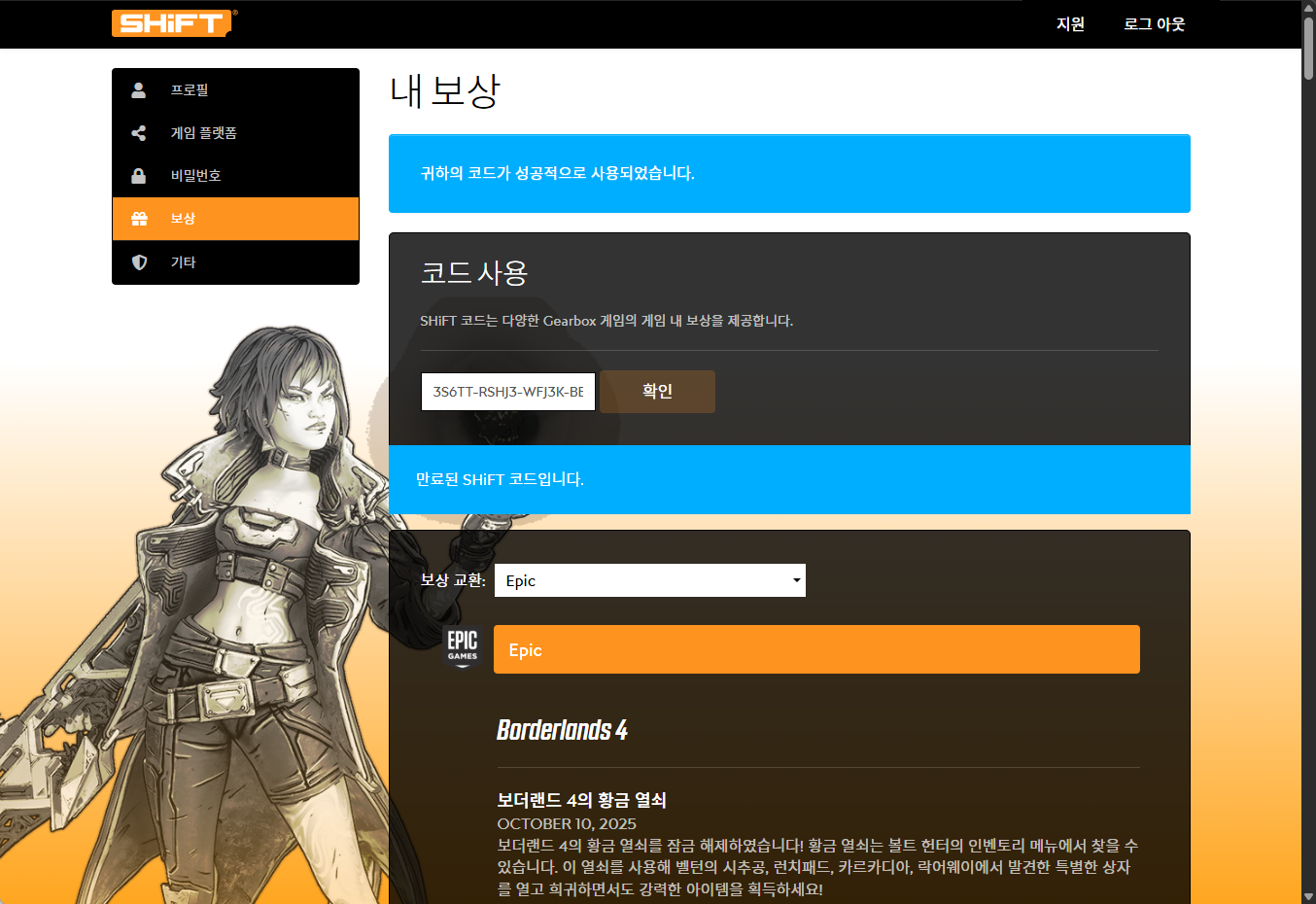Click the shield icon beside 기타

(x=139, y=262)
